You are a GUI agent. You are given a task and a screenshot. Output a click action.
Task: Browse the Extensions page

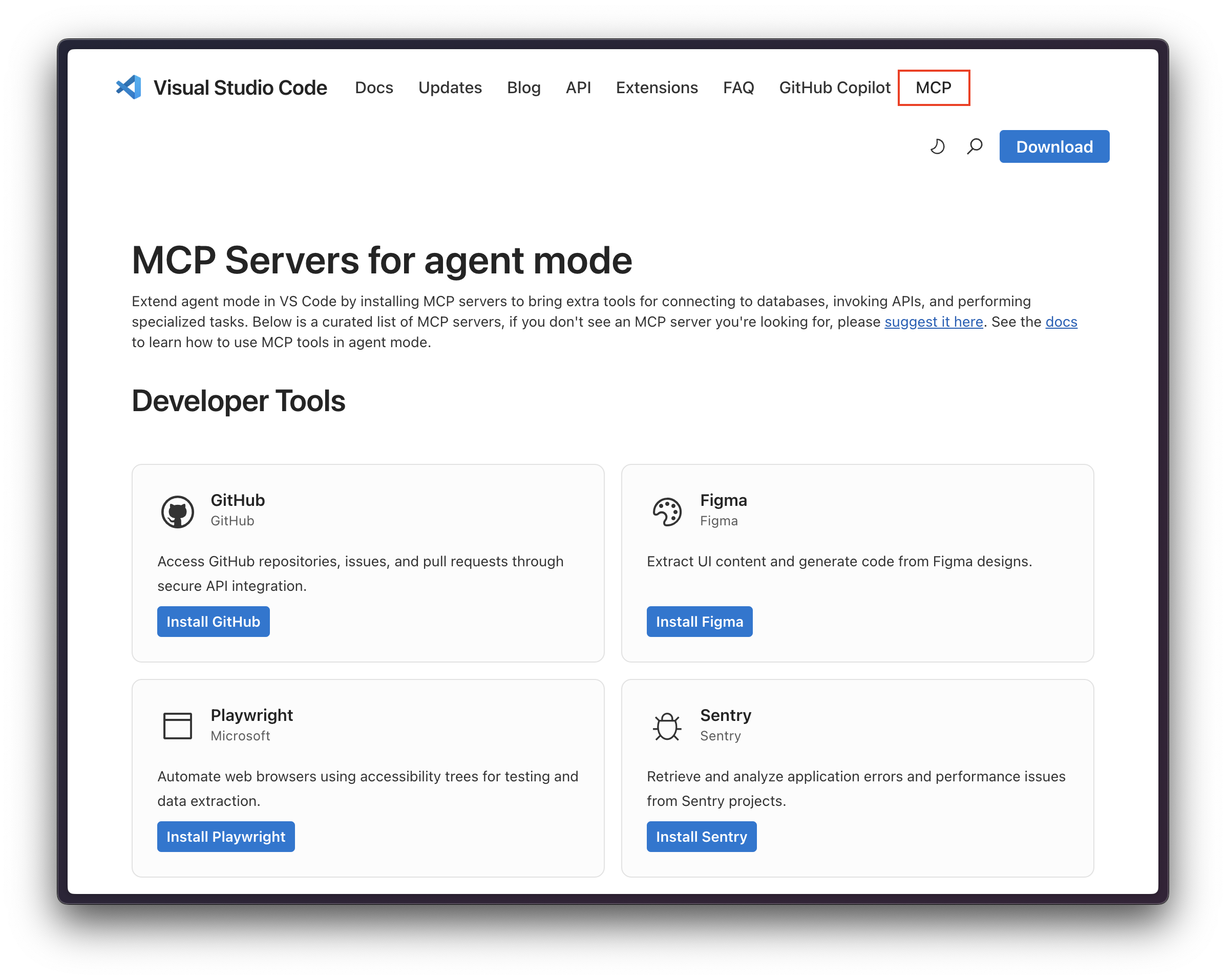[x=657, y=88]
